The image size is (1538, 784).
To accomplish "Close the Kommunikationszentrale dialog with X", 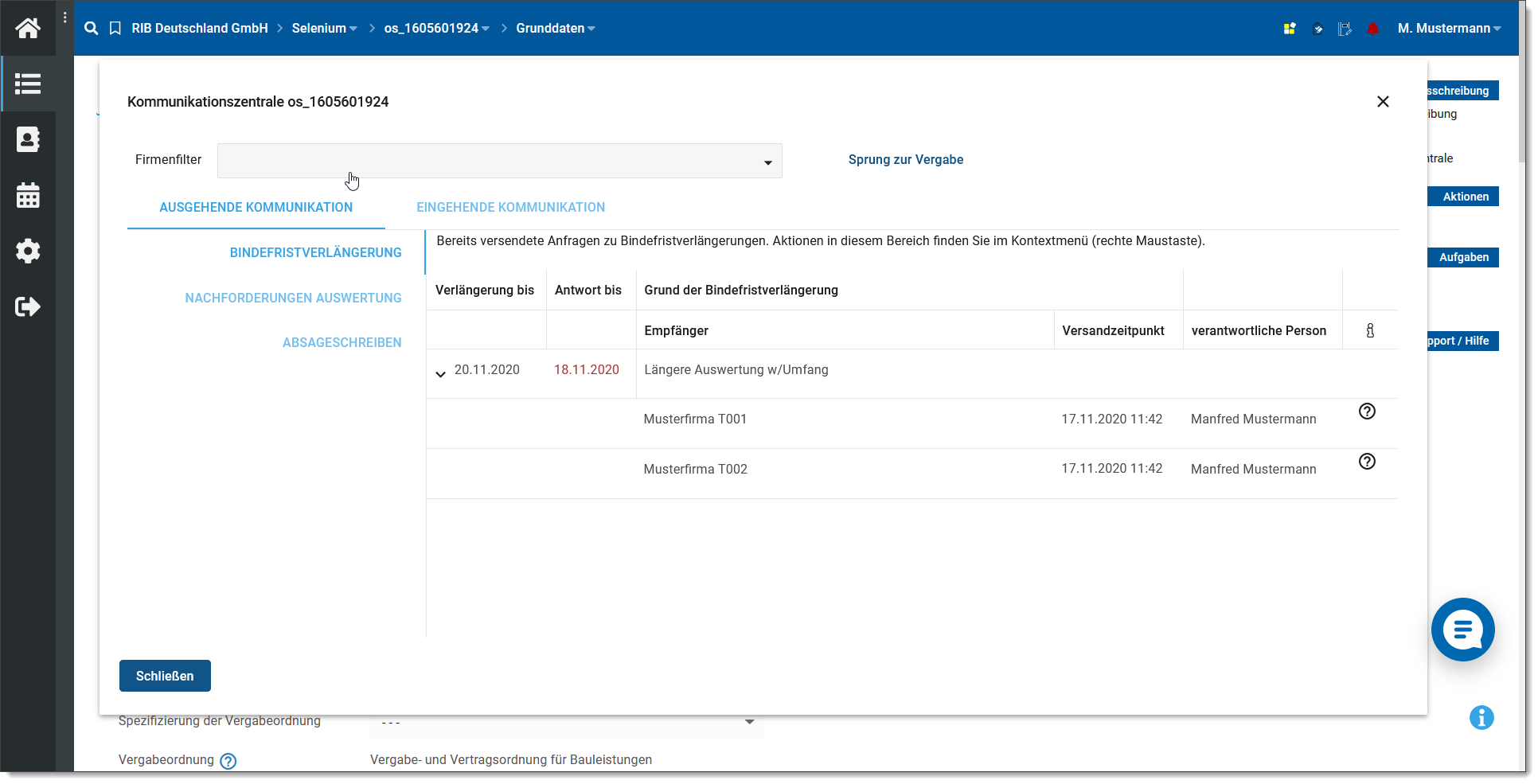I will 1383,102.
